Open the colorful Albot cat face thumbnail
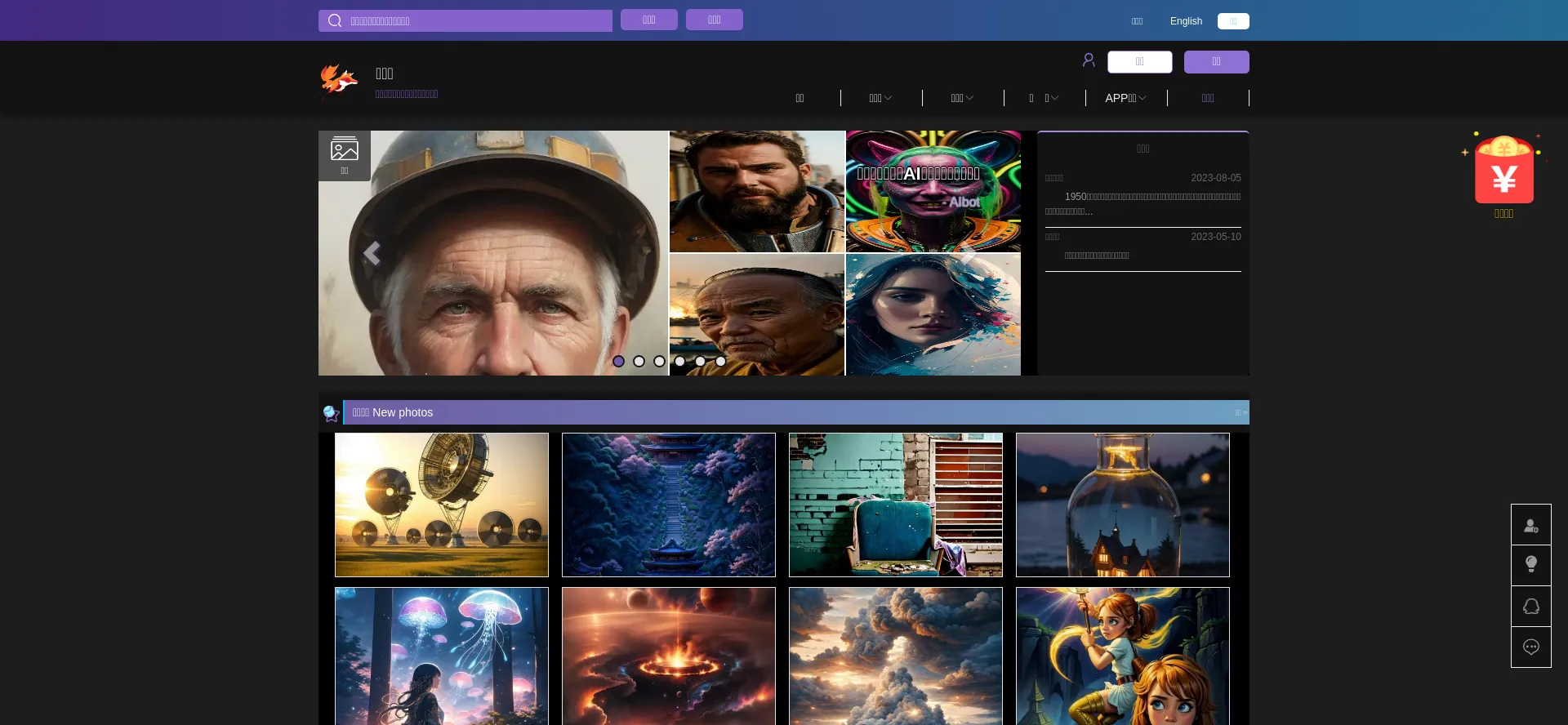The height and width of the screenshot is (725, 1568). [x=933, y=192]
